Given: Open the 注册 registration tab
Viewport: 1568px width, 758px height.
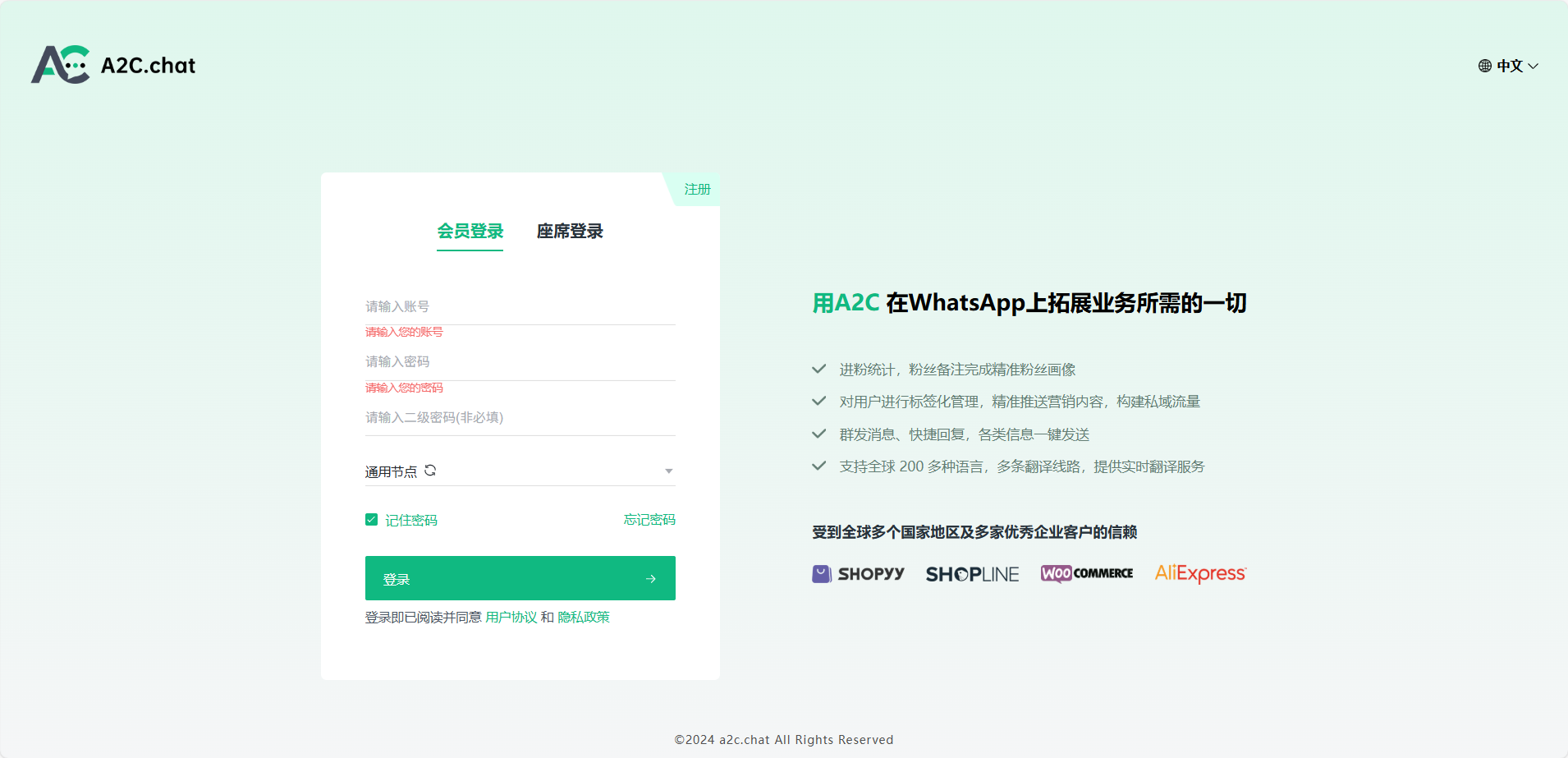Looking at the screenshot, I should coord(696,189).
